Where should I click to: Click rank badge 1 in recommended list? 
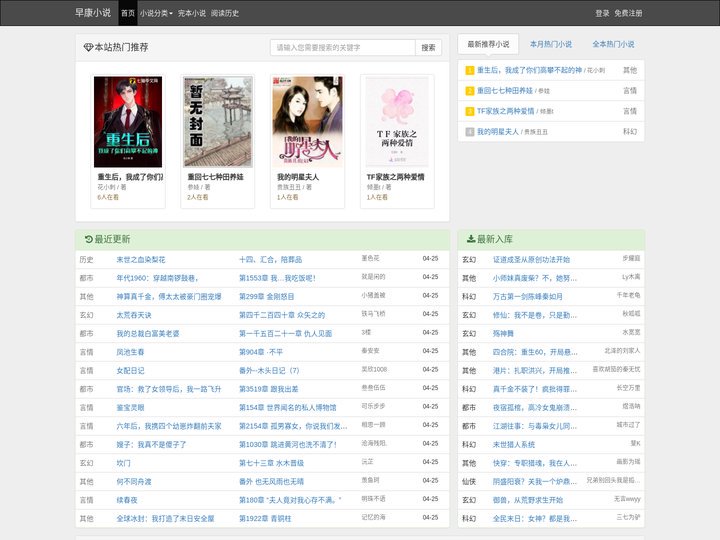[470, 70]
